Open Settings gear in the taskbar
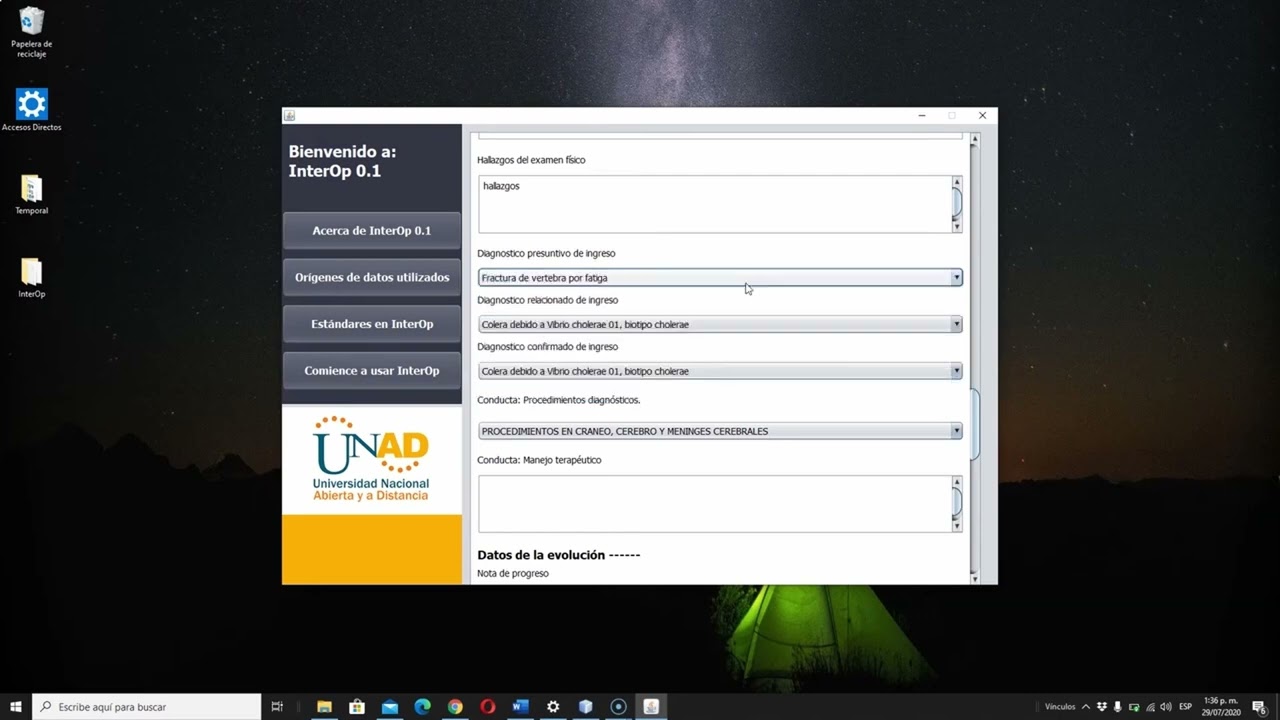The width and height of the screenshot is (1280, 720). [x=553, y=706]
